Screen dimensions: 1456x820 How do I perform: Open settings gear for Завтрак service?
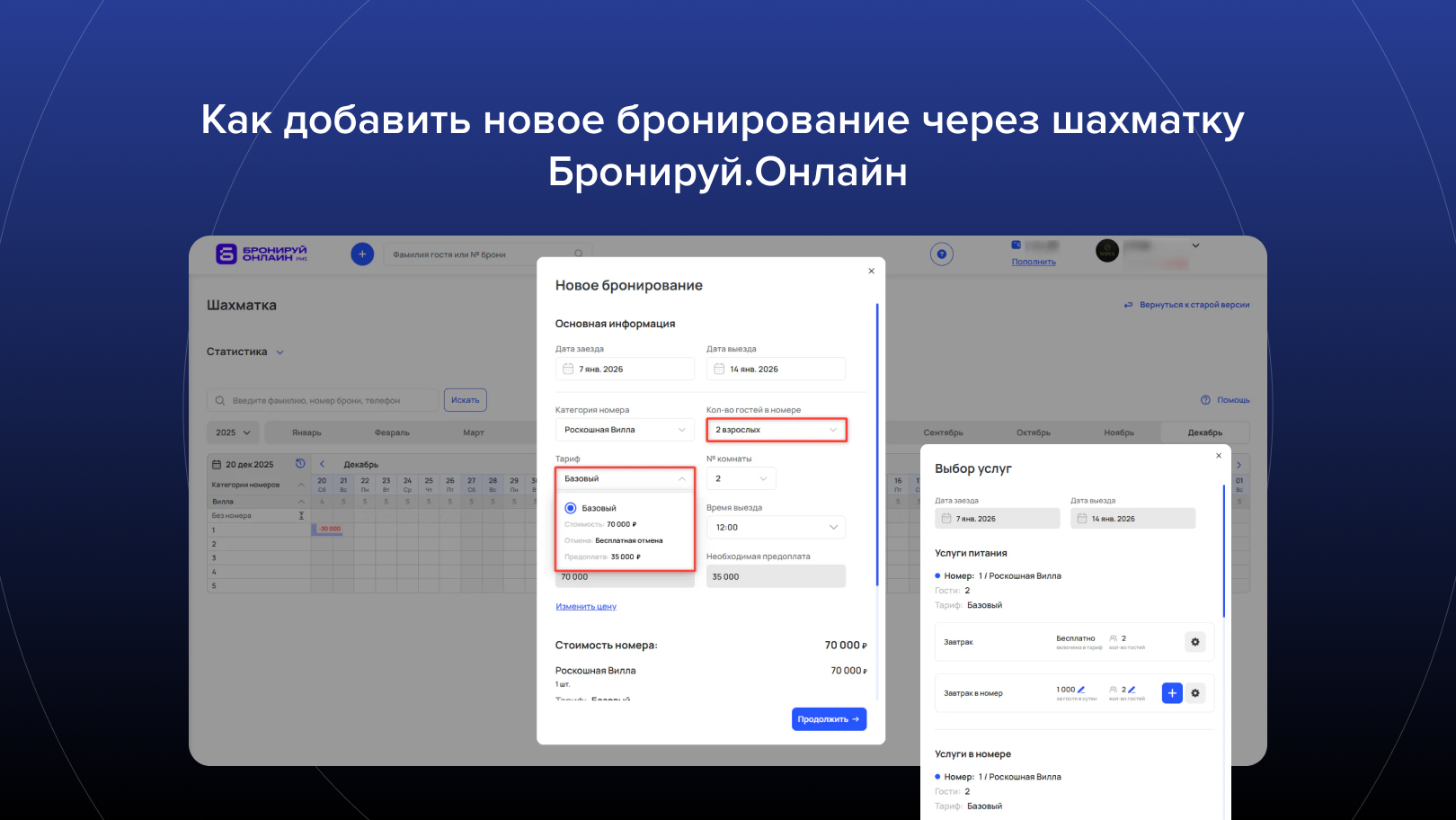pyautogui.click(x=1195, y=642)
